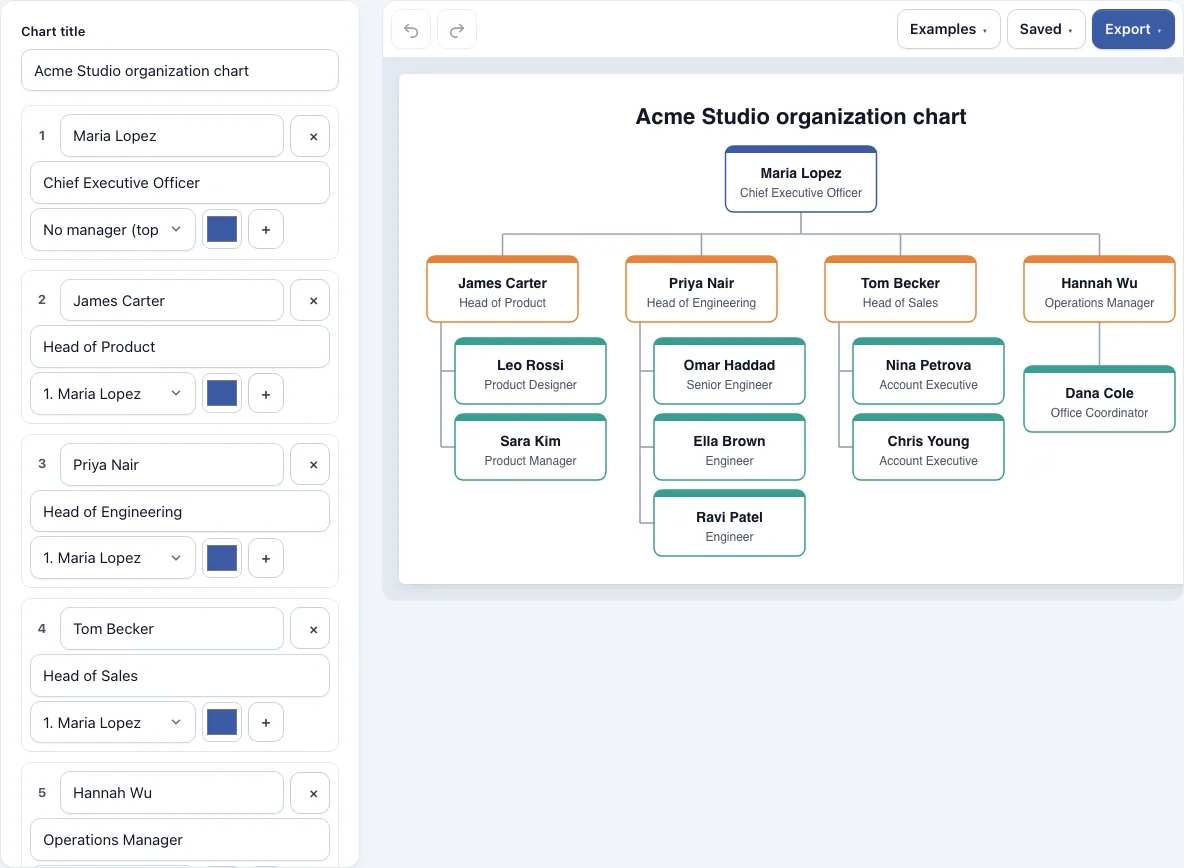Pick Priya Nair's blue color swatch
Image resolution: width=1184 pixels, height=868 pixels.
[222, 559]
